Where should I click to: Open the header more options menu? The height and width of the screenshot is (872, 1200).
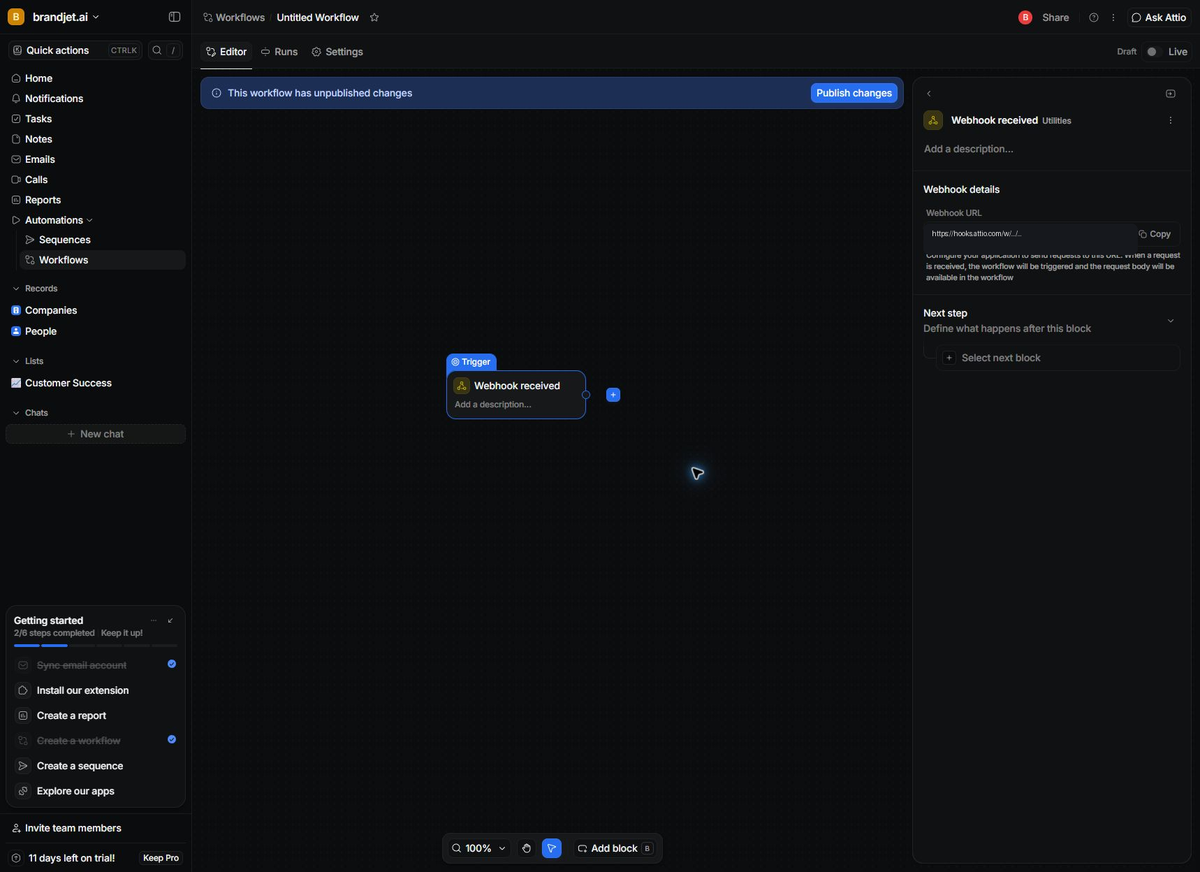1113,18
